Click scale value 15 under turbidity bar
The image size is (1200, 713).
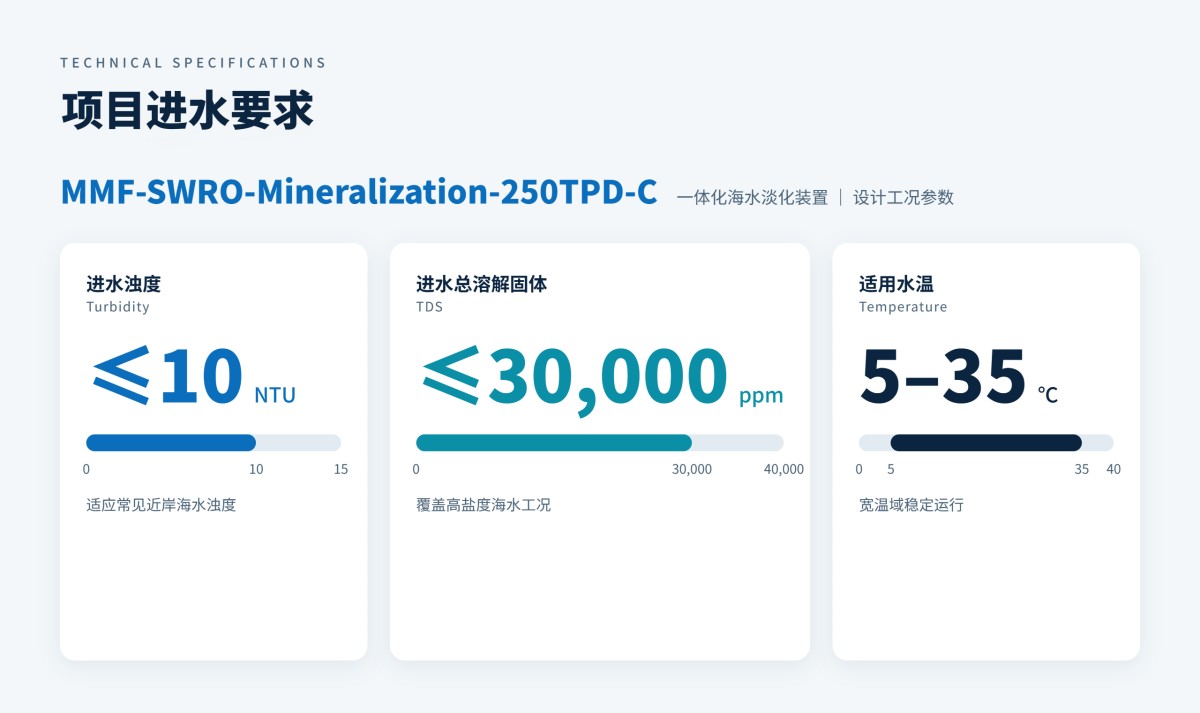click(341, 469)
